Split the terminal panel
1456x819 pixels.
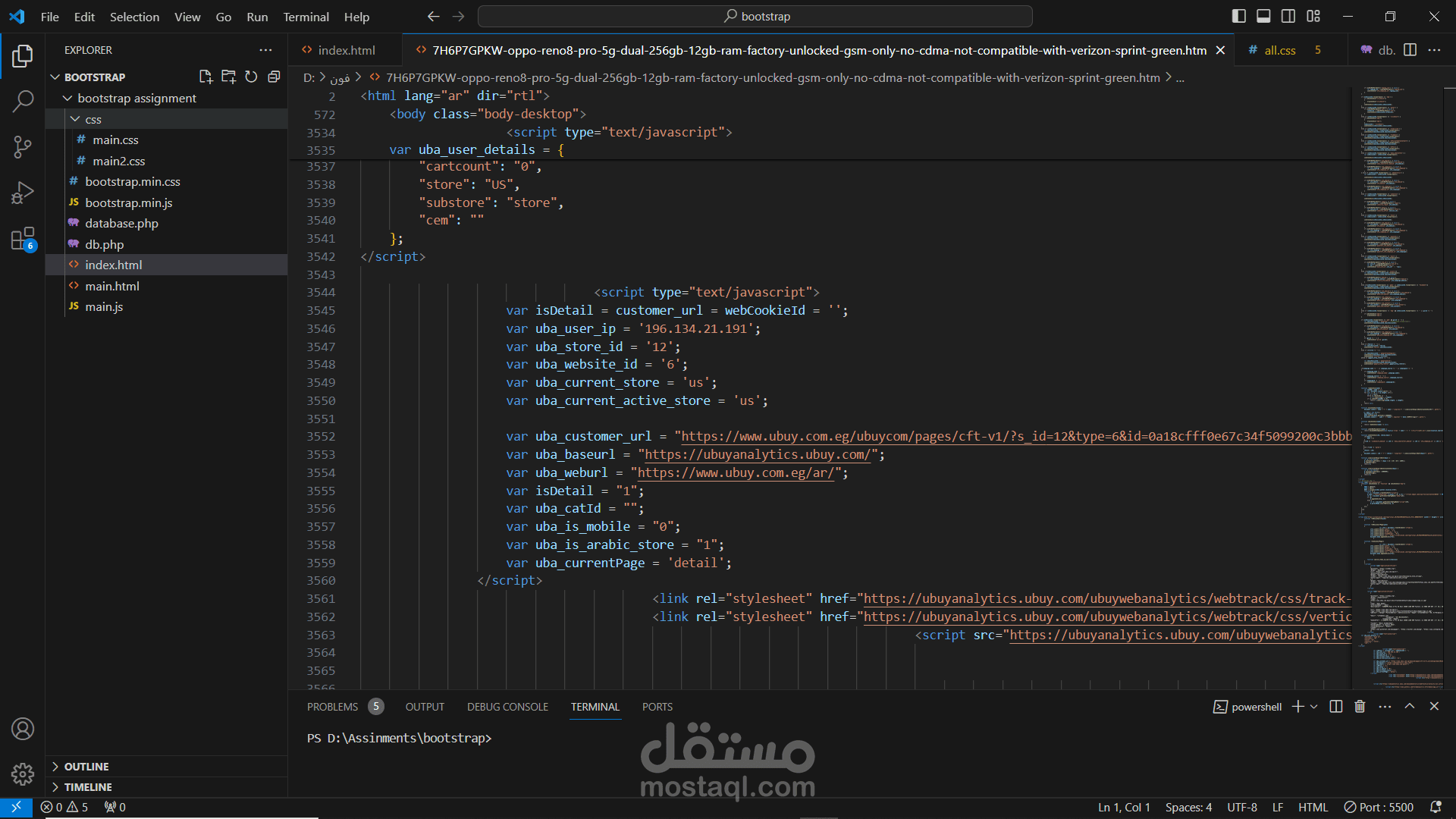pos(1336,706)
